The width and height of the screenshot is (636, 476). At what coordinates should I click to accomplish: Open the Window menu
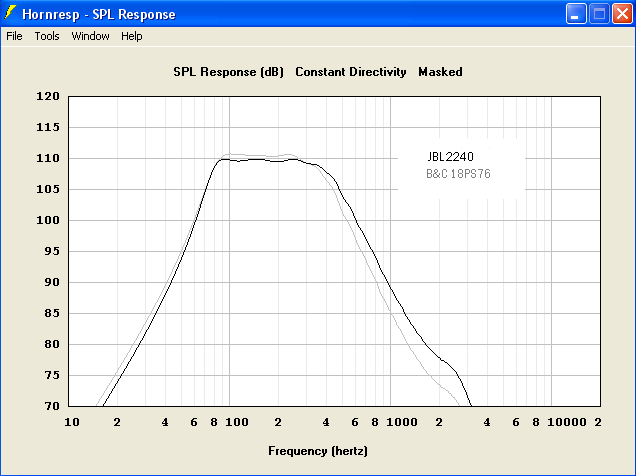click(90, 36)
